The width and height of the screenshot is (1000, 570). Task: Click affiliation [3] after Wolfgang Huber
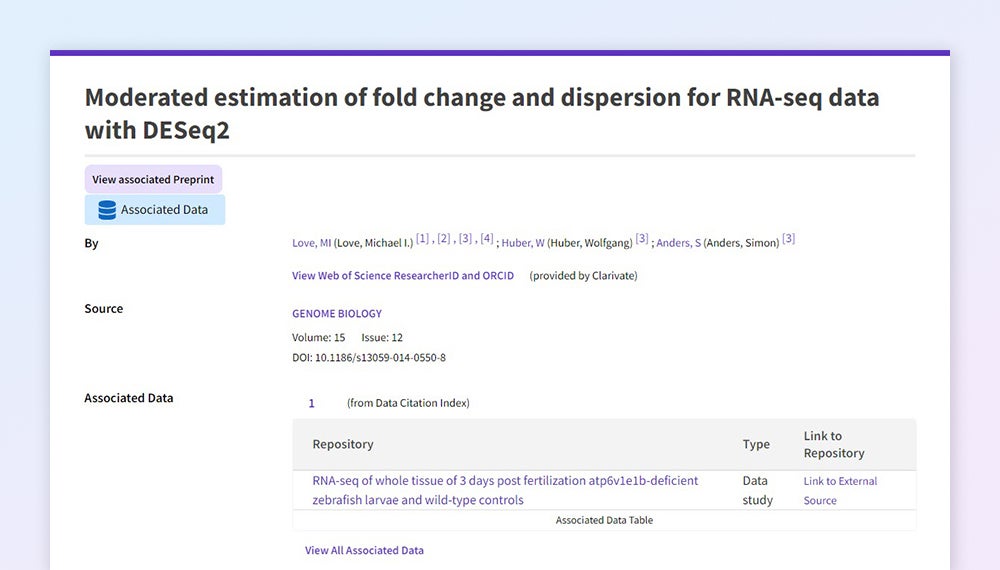click(x=642, y=239)
